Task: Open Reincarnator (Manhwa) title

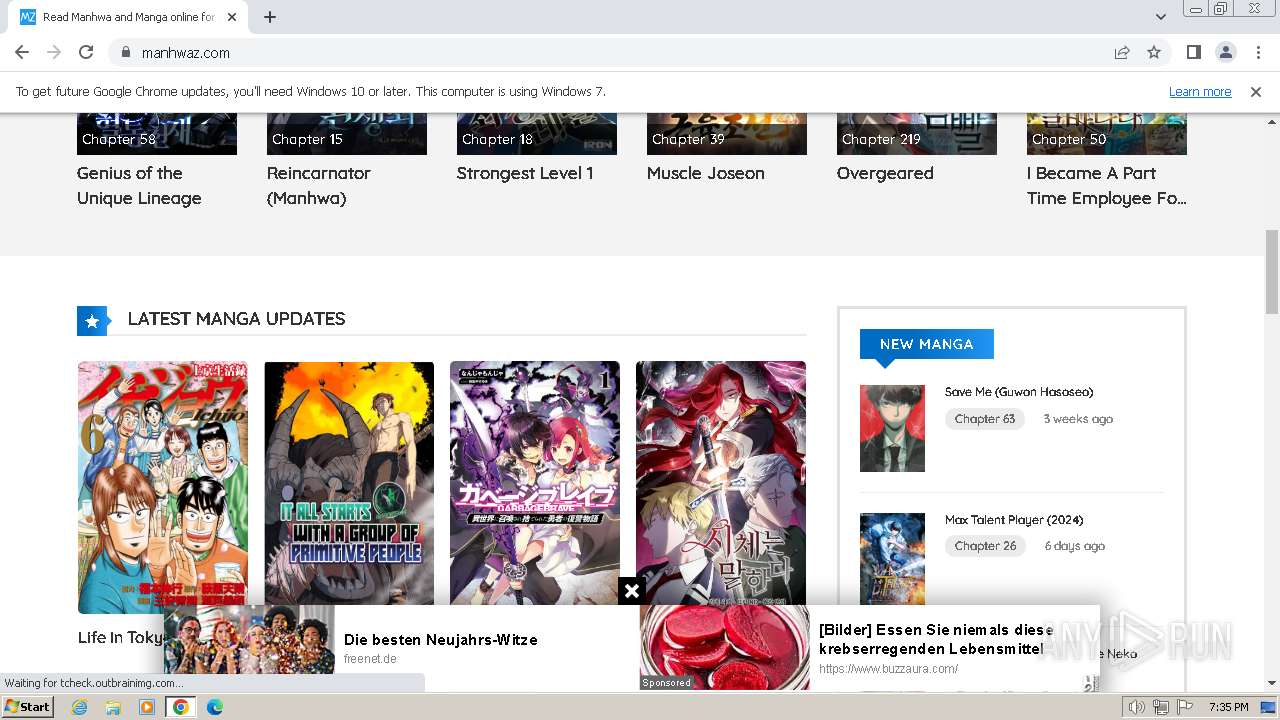Action: pyautogui.click(x=318, y=185)
